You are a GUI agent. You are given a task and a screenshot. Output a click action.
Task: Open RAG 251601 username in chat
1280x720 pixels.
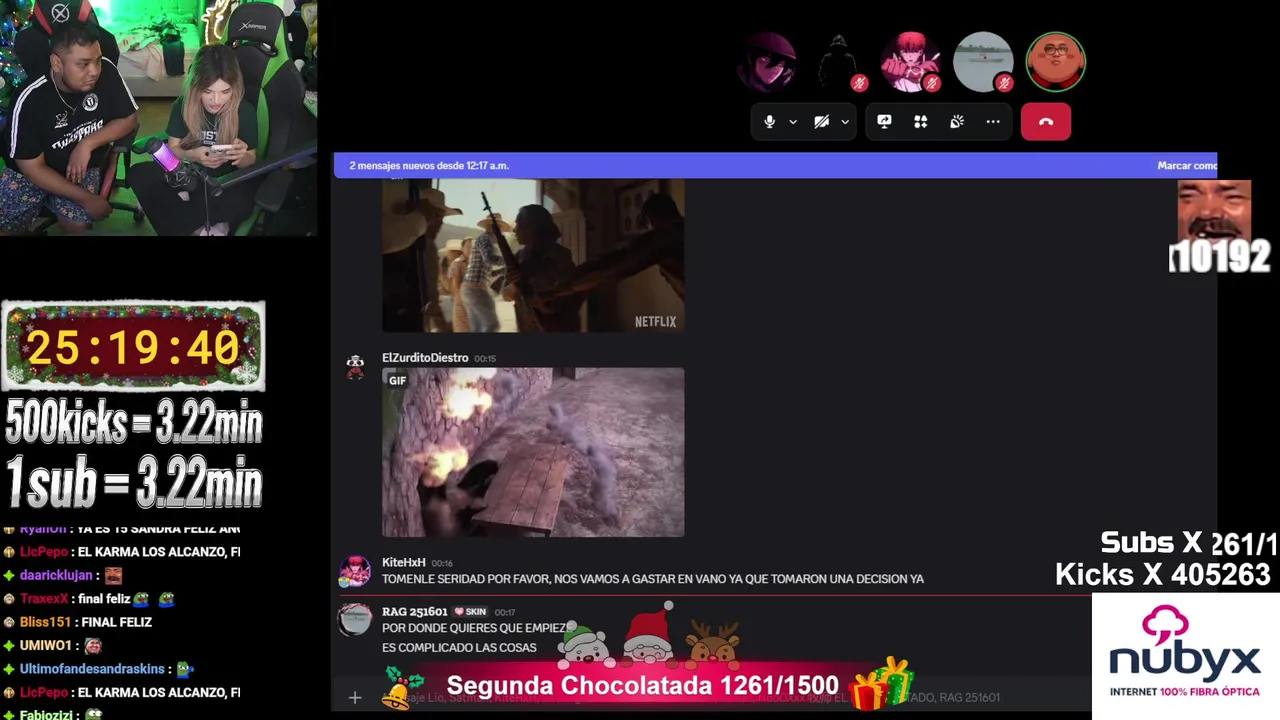pyautogui.click(x=414, y=612)
